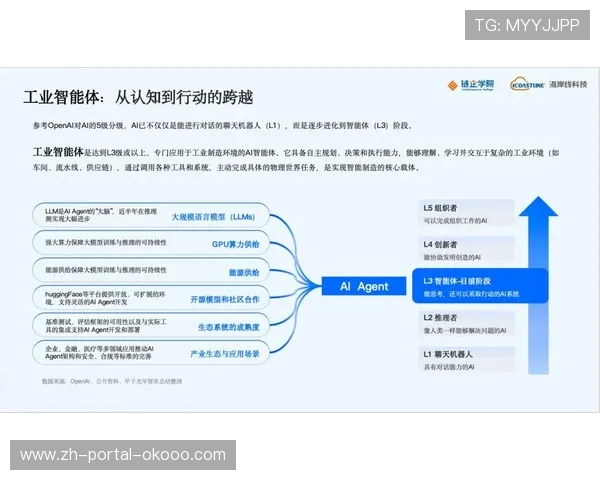
Task: Select the L2 推理者 level card
Action: click(467, 323)
